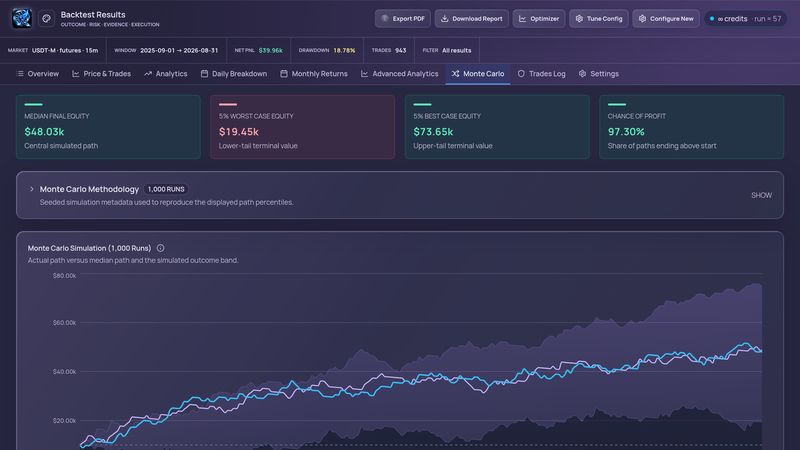This screenshot has width=800, height=450.
Task: Click the $48.03k value
Action: pyautogui.click(x=44, y=132)
